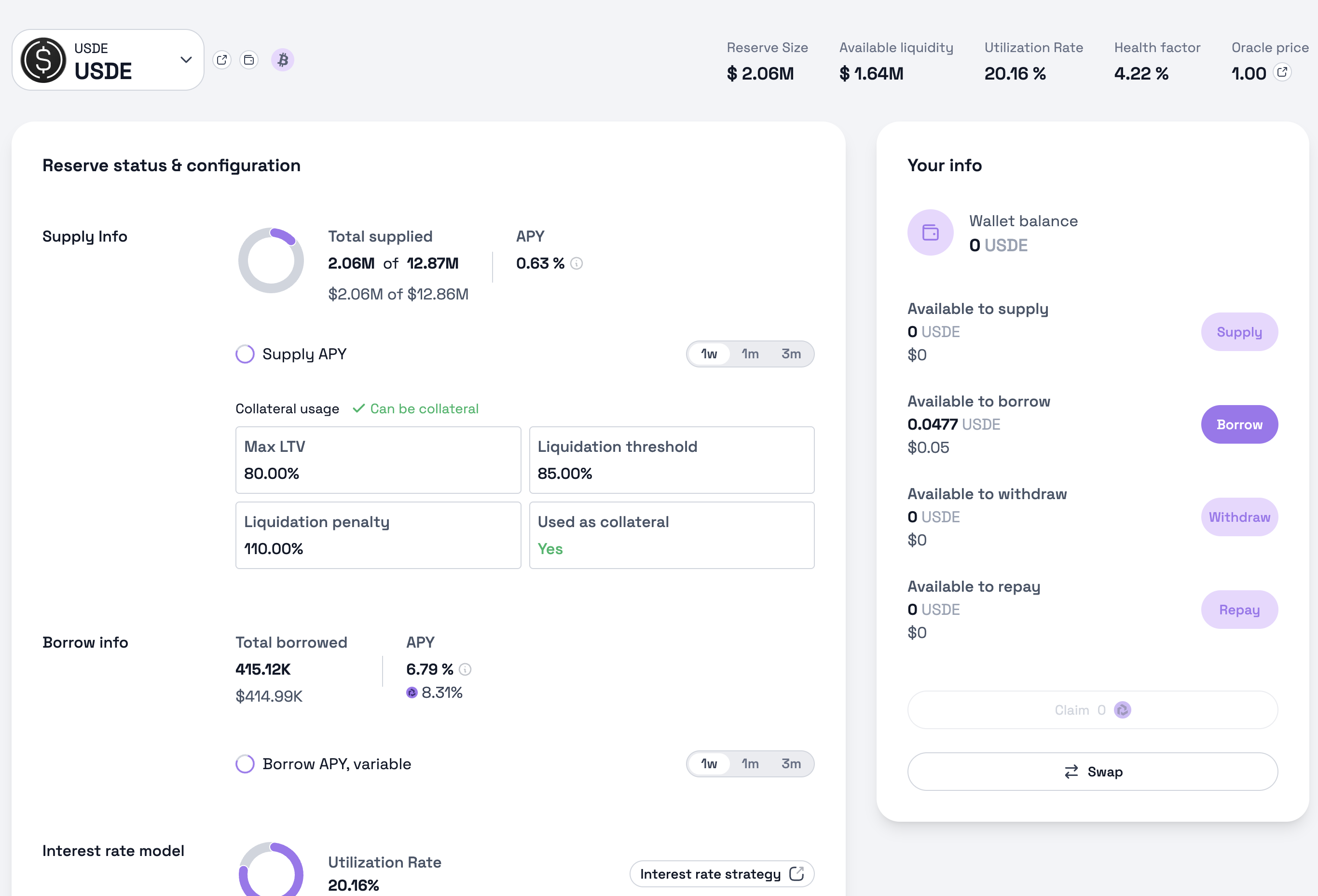
Task: Click the chevron arrow in USDE selector
Action: [186, 59]
